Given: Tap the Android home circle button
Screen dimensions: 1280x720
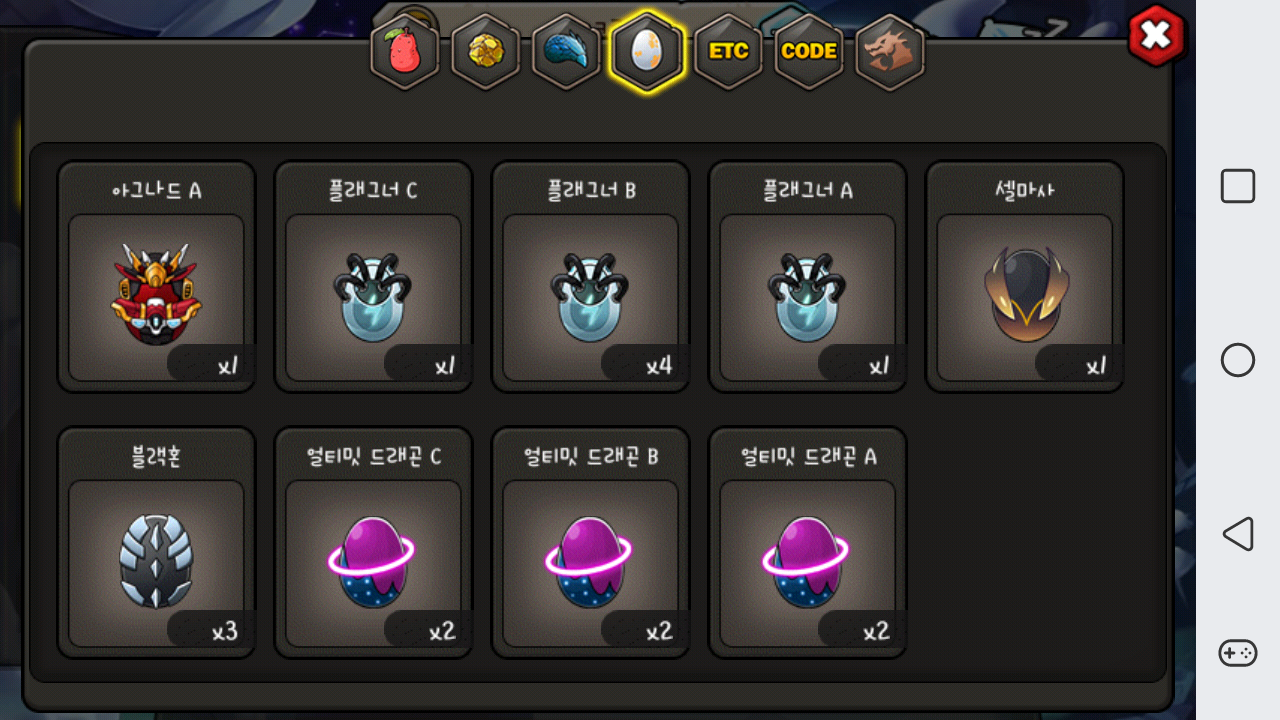Looking at the screenshot, I should (1238, 360).
